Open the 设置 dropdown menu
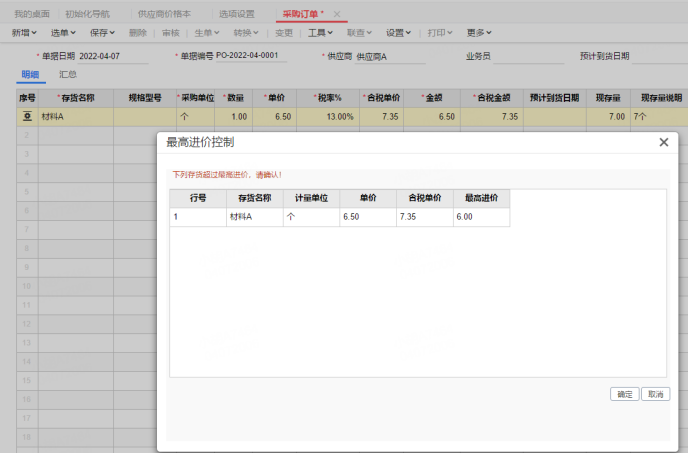This screenshot has height=454, width=688. (x=401, y=33)
